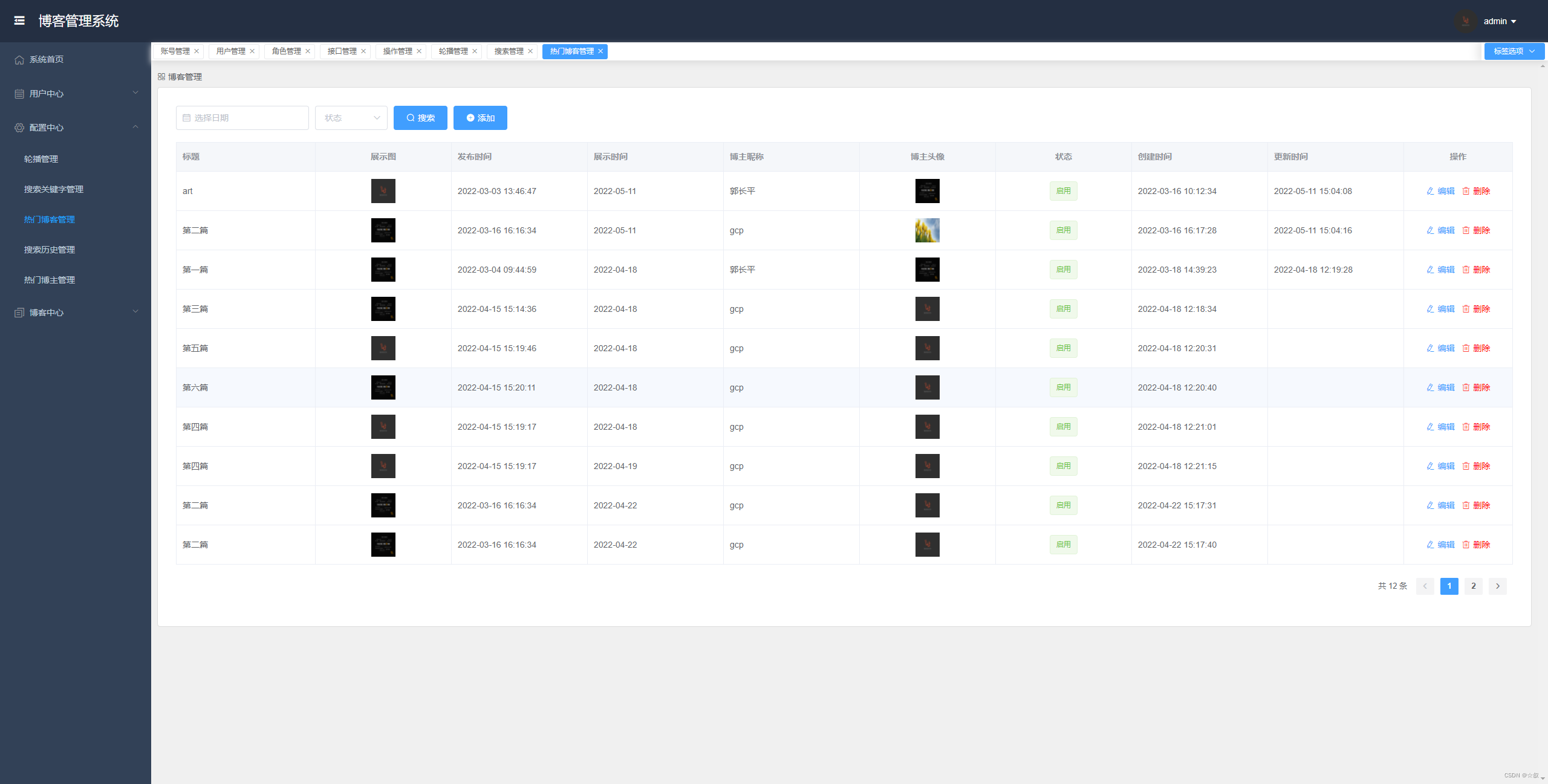Click the 配置中心 gear icon
The image size is (1548, 784).
tap(19, 128)
